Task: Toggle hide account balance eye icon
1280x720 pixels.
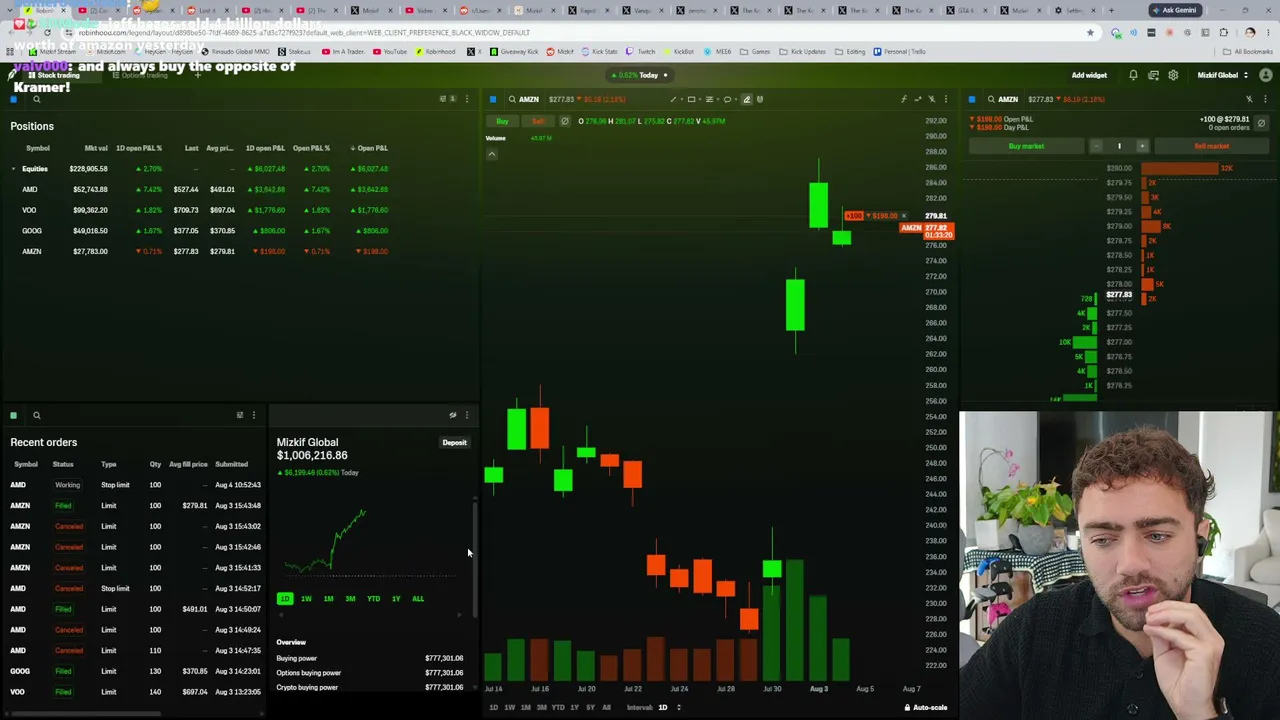Action: click(452, 415)
